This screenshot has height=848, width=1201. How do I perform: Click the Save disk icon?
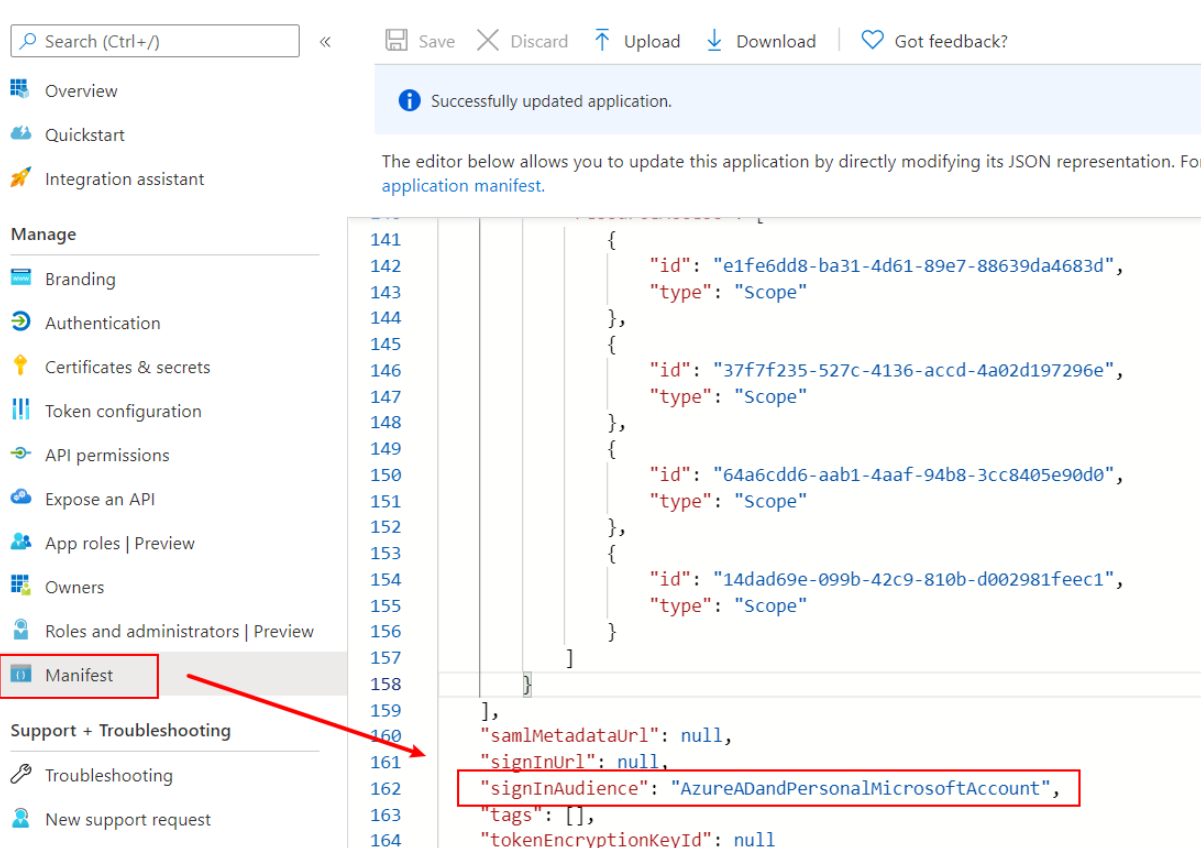click(397, 41)
